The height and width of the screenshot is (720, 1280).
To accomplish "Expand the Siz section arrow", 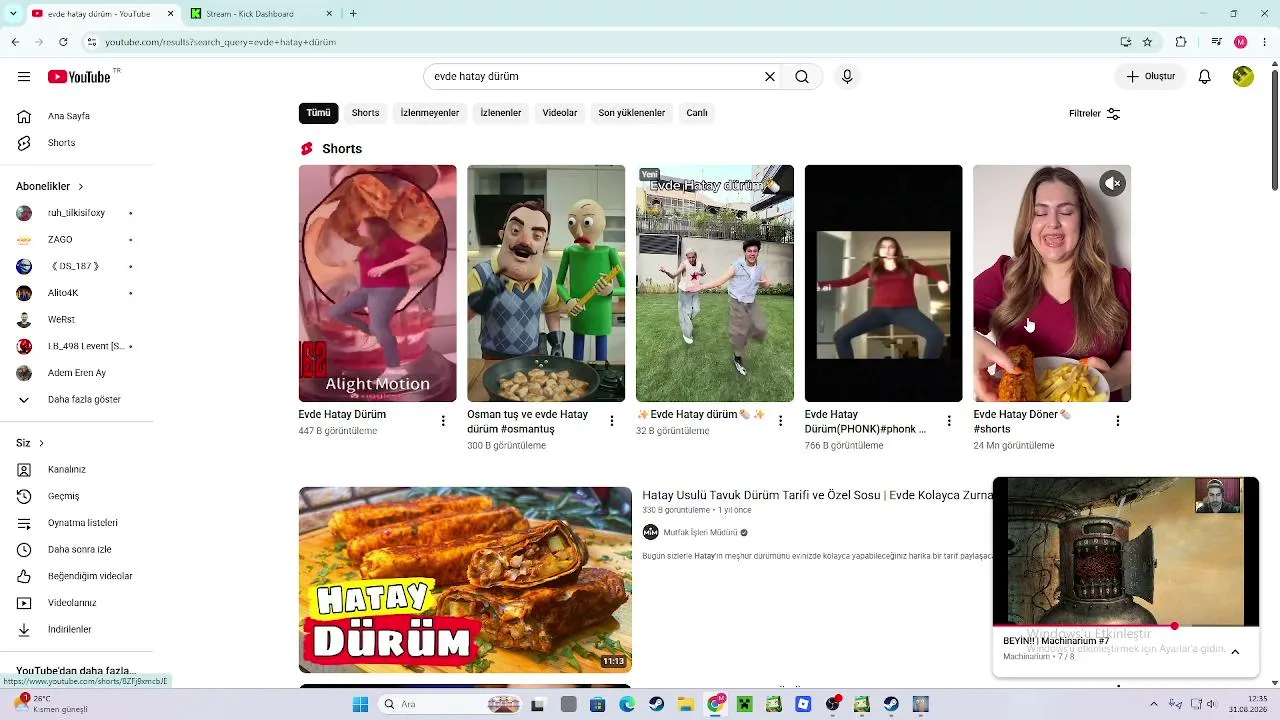I will [41, 443].
